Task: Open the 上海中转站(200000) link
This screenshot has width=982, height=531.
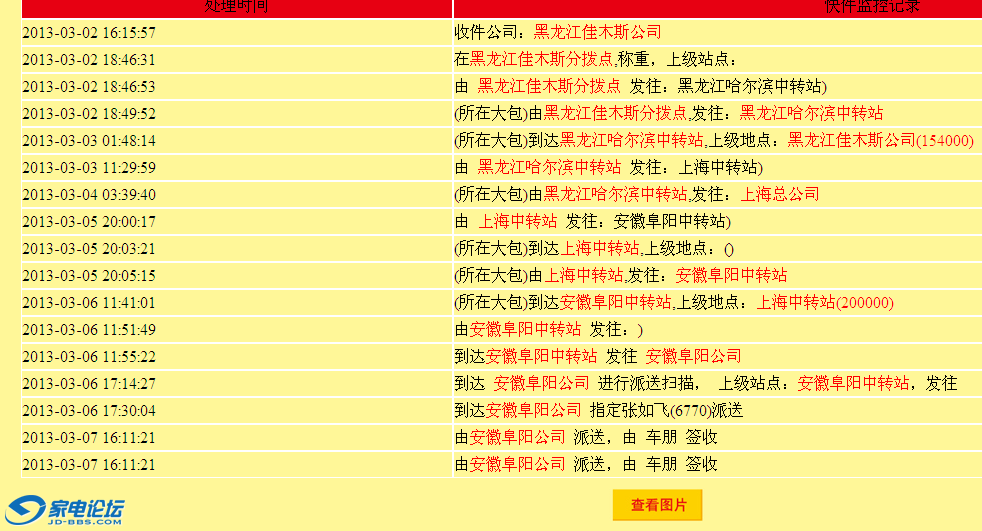Action: click(825, 302)
